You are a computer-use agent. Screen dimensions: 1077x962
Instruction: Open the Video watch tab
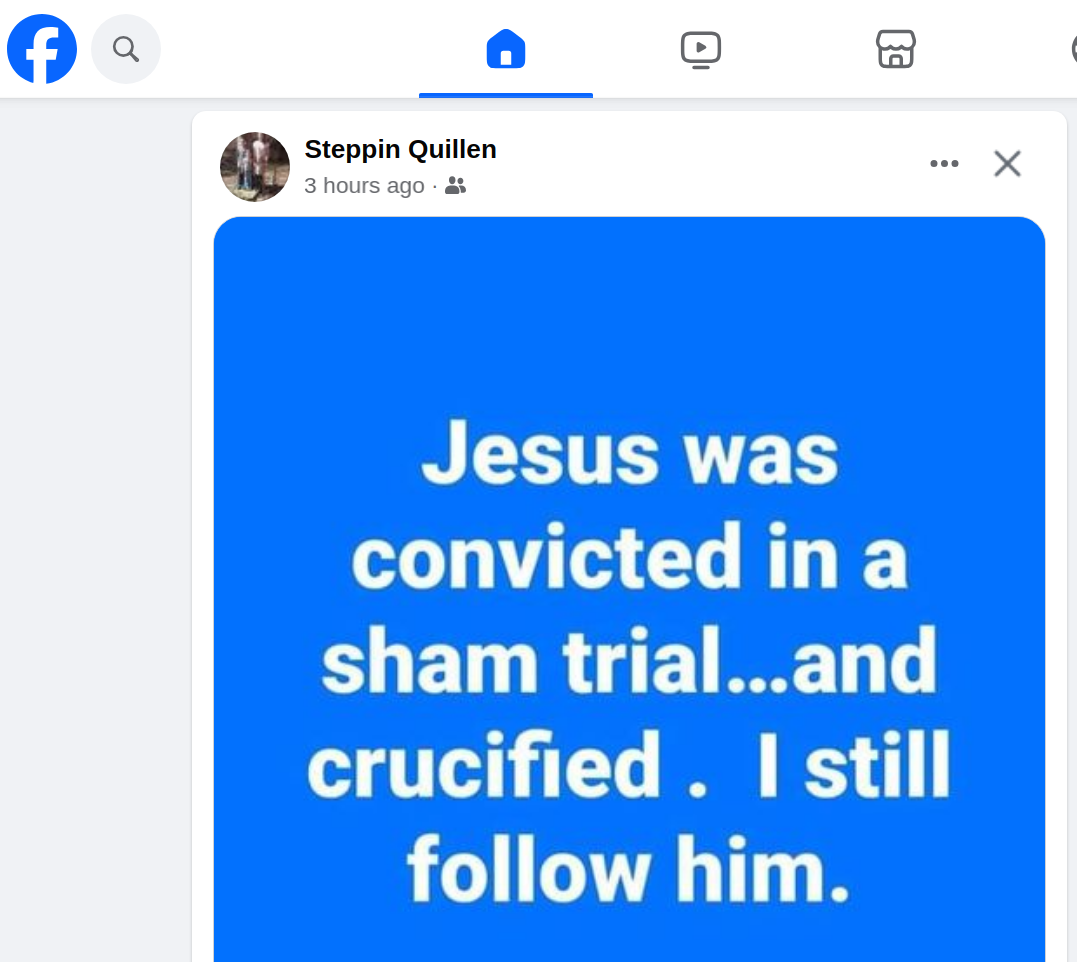pos(701,49)
